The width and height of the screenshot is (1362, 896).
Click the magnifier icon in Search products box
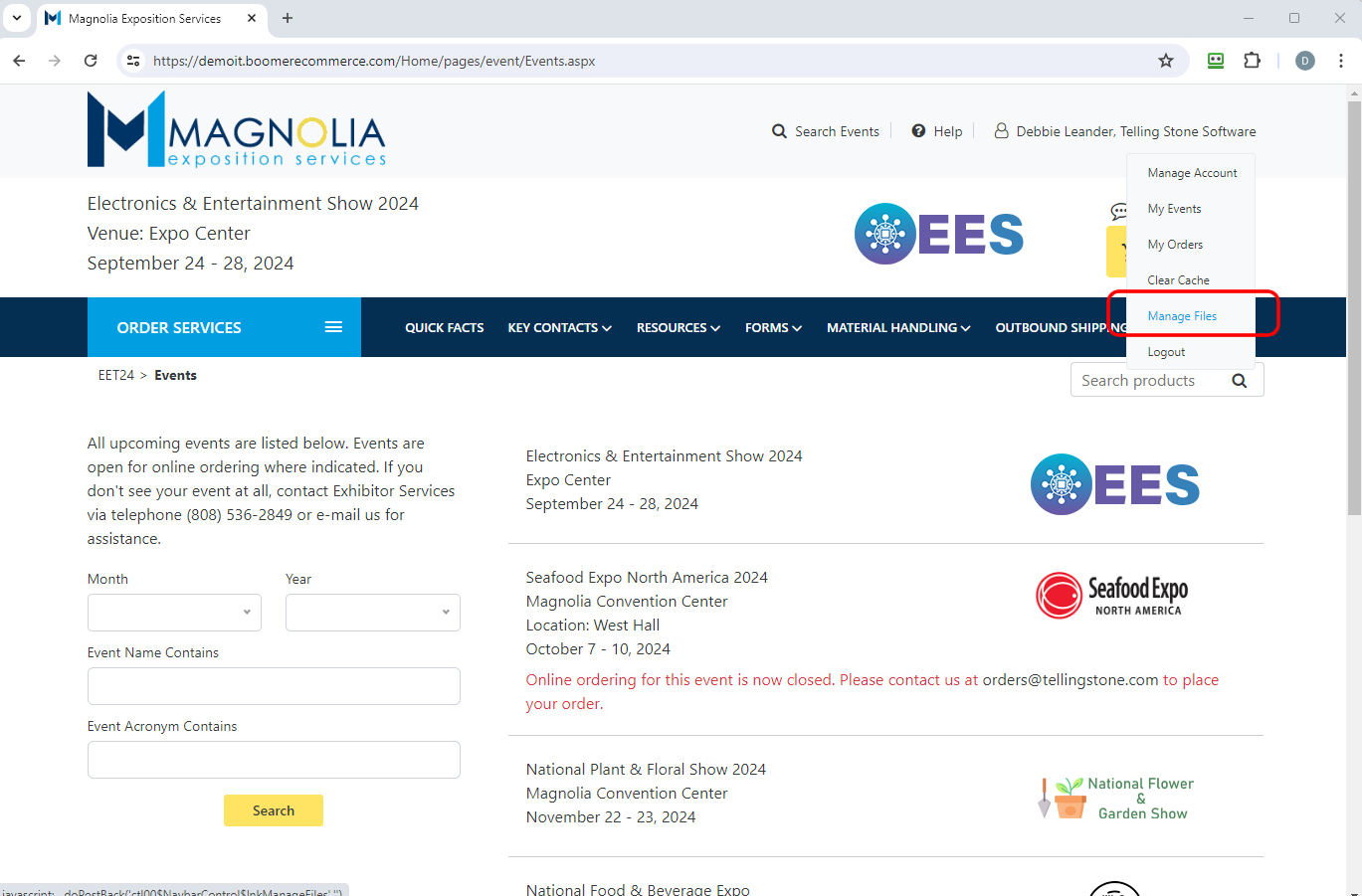(x=1239, y=381)
